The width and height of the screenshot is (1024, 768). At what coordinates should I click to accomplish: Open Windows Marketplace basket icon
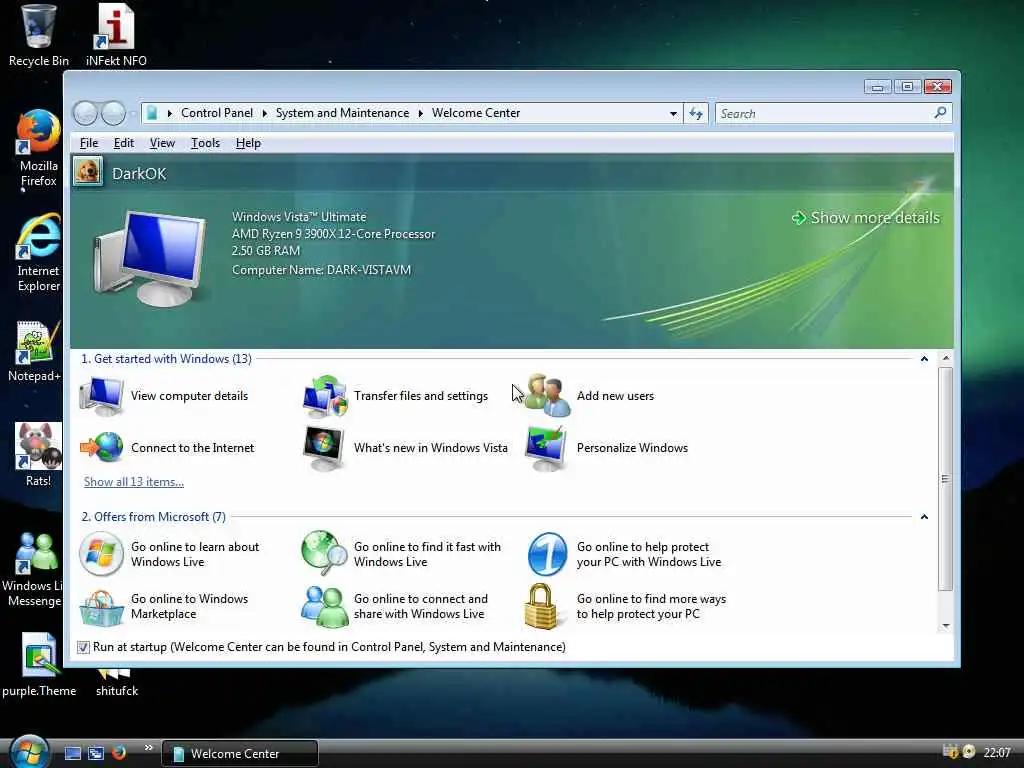(x=101, y=607)
